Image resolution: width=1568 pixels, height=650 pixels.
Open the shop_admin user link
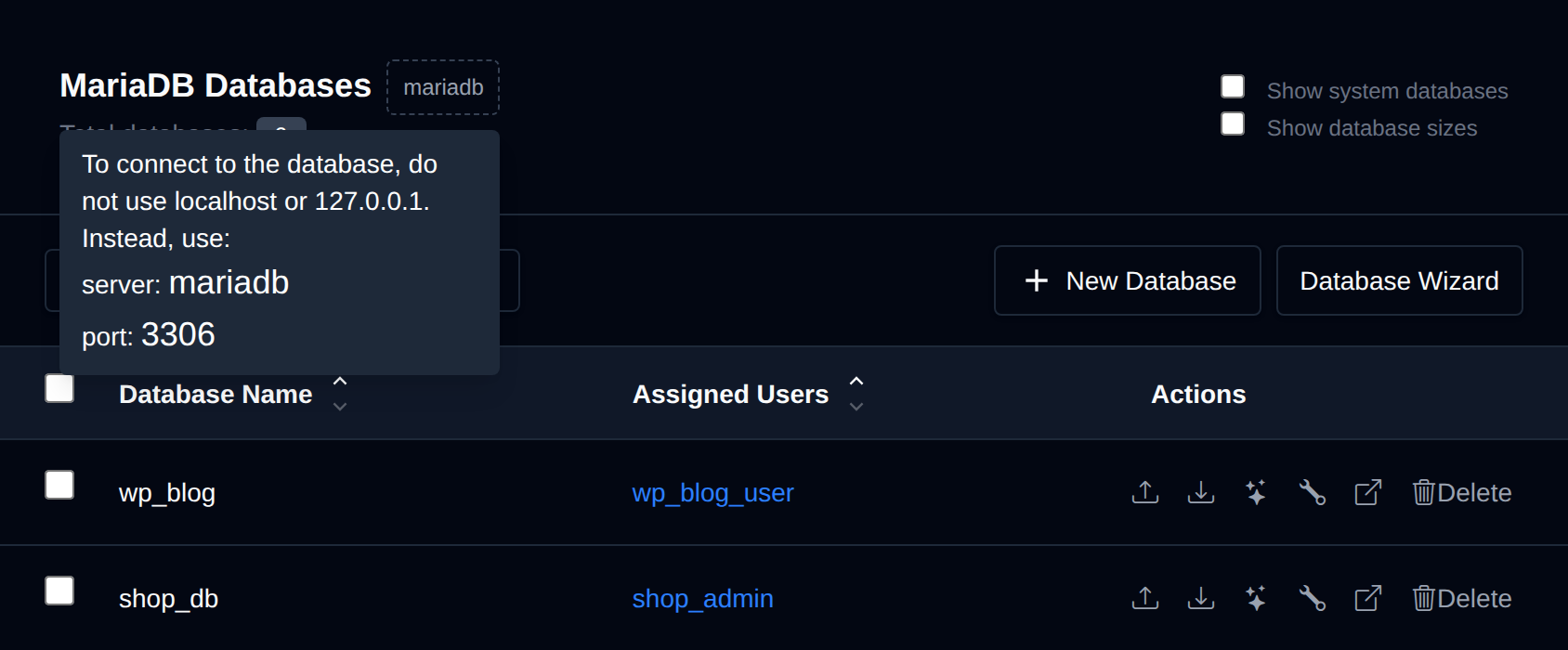[x=702, y=599]
